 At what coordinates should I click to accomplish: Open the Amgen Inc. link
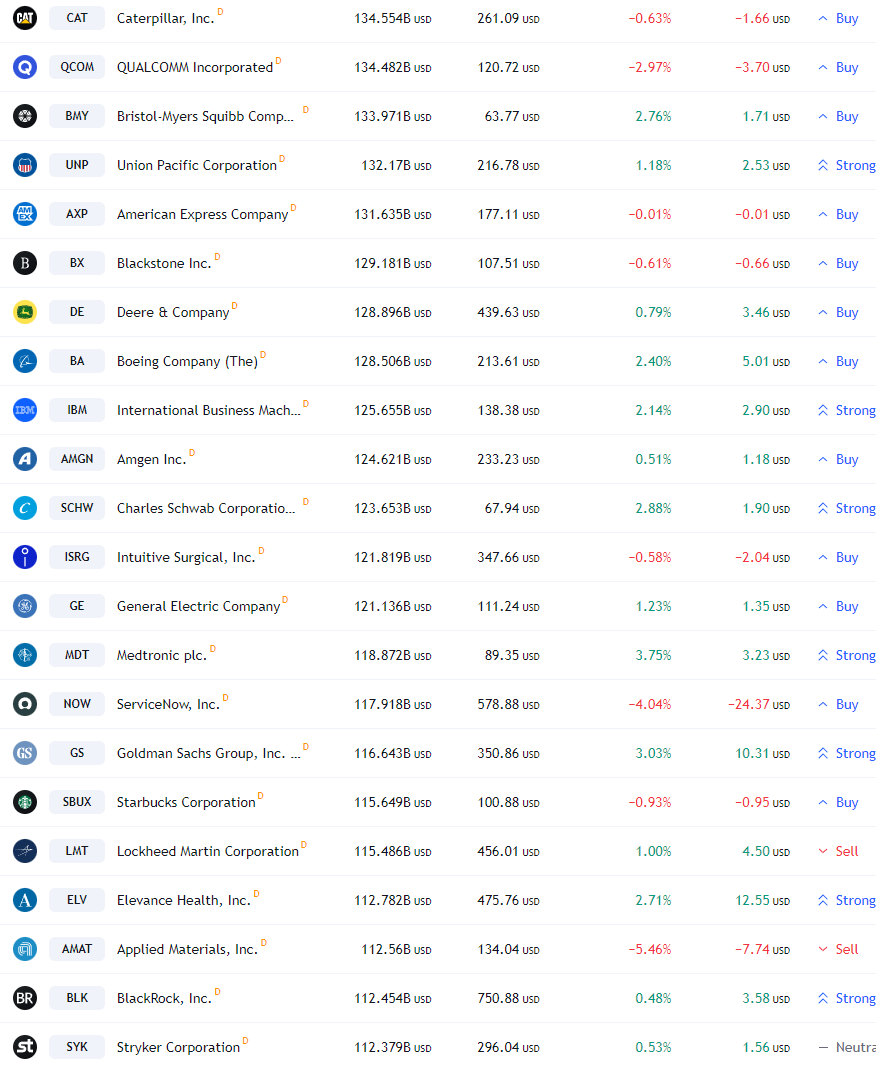(x=152, y=460)
